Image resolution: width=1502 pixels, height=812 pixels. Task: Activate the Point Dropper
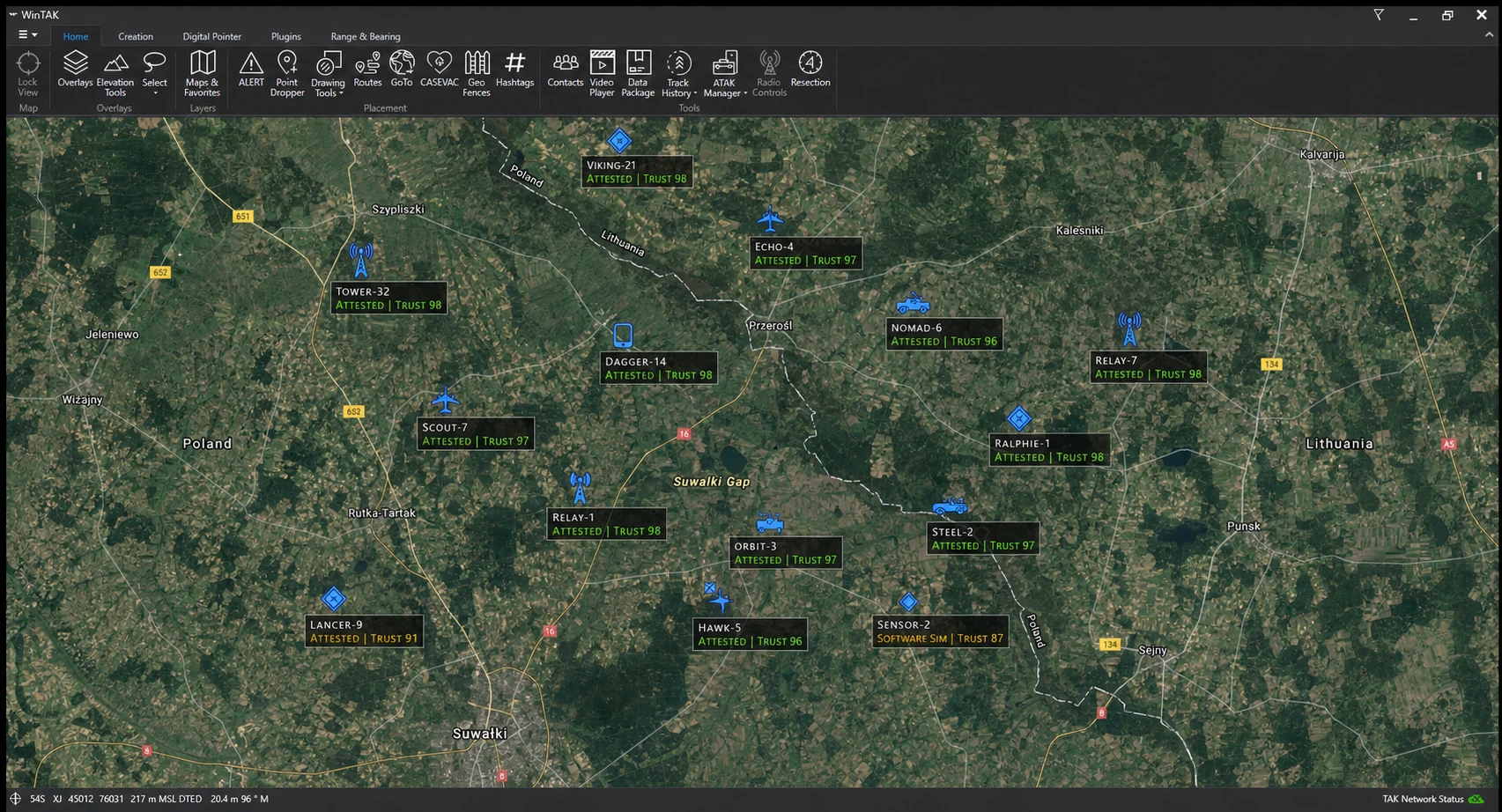pyautogui.click(x=287, y=74)
